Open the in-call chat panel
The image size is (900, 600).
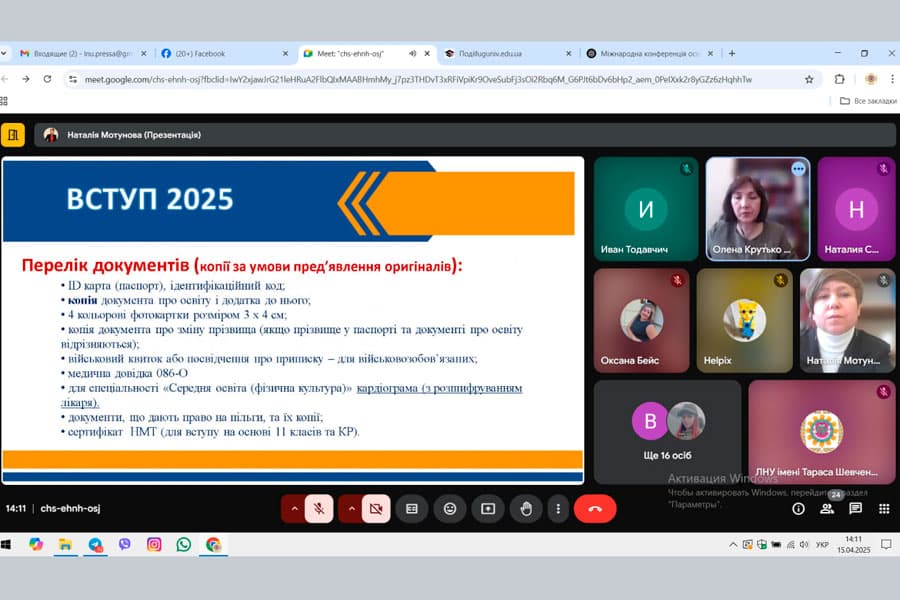[856, 509]
